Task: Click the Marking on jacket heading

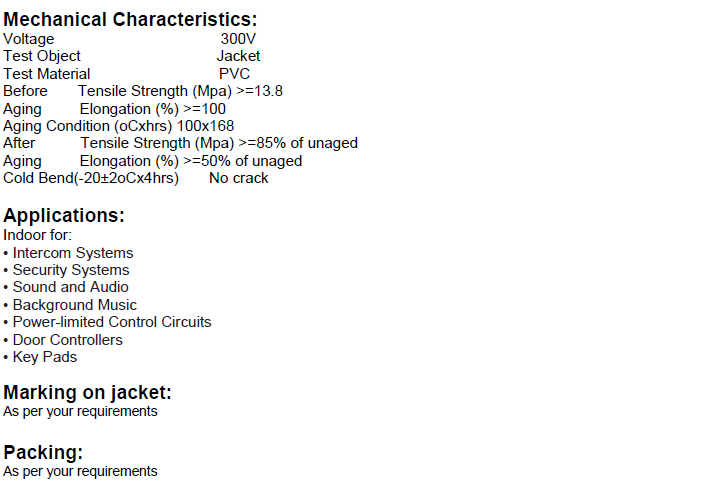Action: [88, 393]
